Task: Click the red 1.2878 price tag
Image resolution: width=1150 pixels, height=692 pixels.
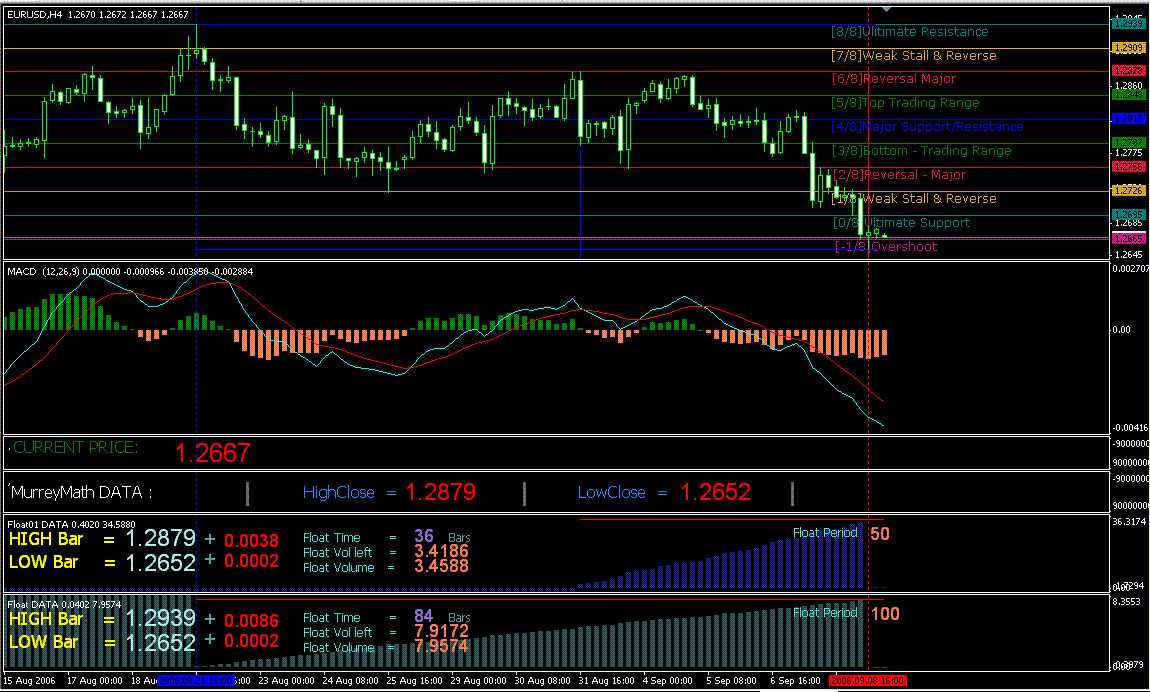Action: coord(1131,70)
